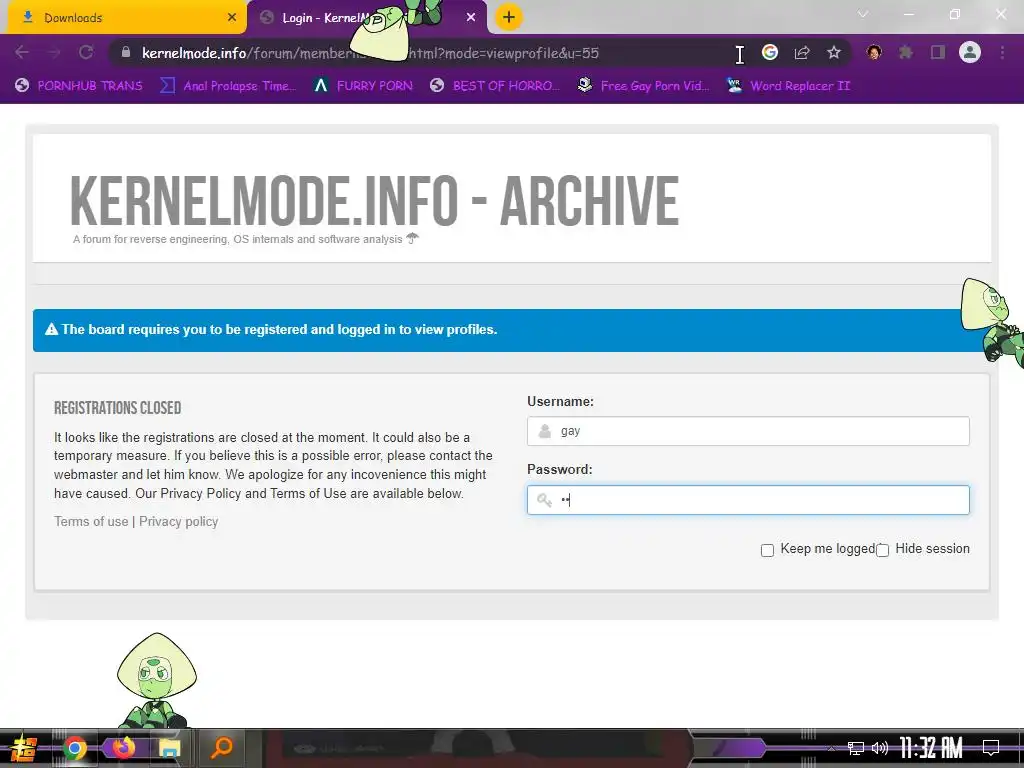Open the Chrome three-dot menu
The height and width of the screenshot is (768, 1024).
click(1002, 52)
